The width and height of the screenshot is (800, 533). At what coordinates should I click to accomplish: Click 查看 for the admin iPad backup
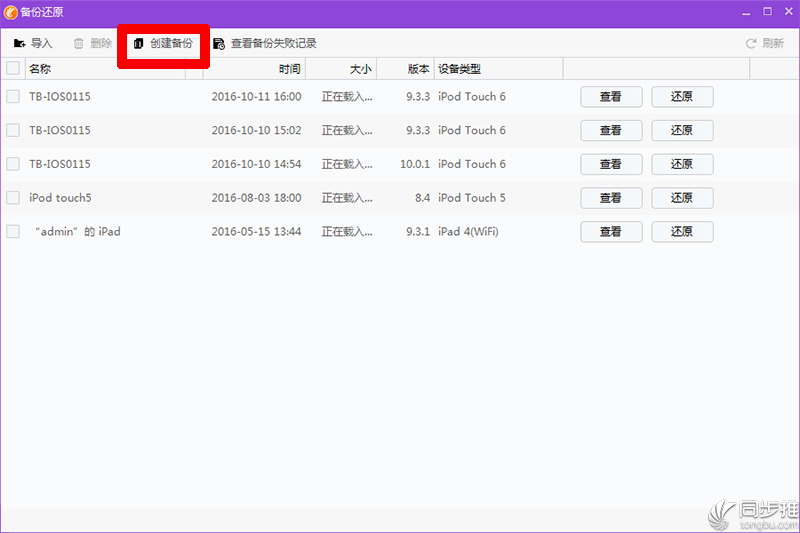(x=611, y=231)
